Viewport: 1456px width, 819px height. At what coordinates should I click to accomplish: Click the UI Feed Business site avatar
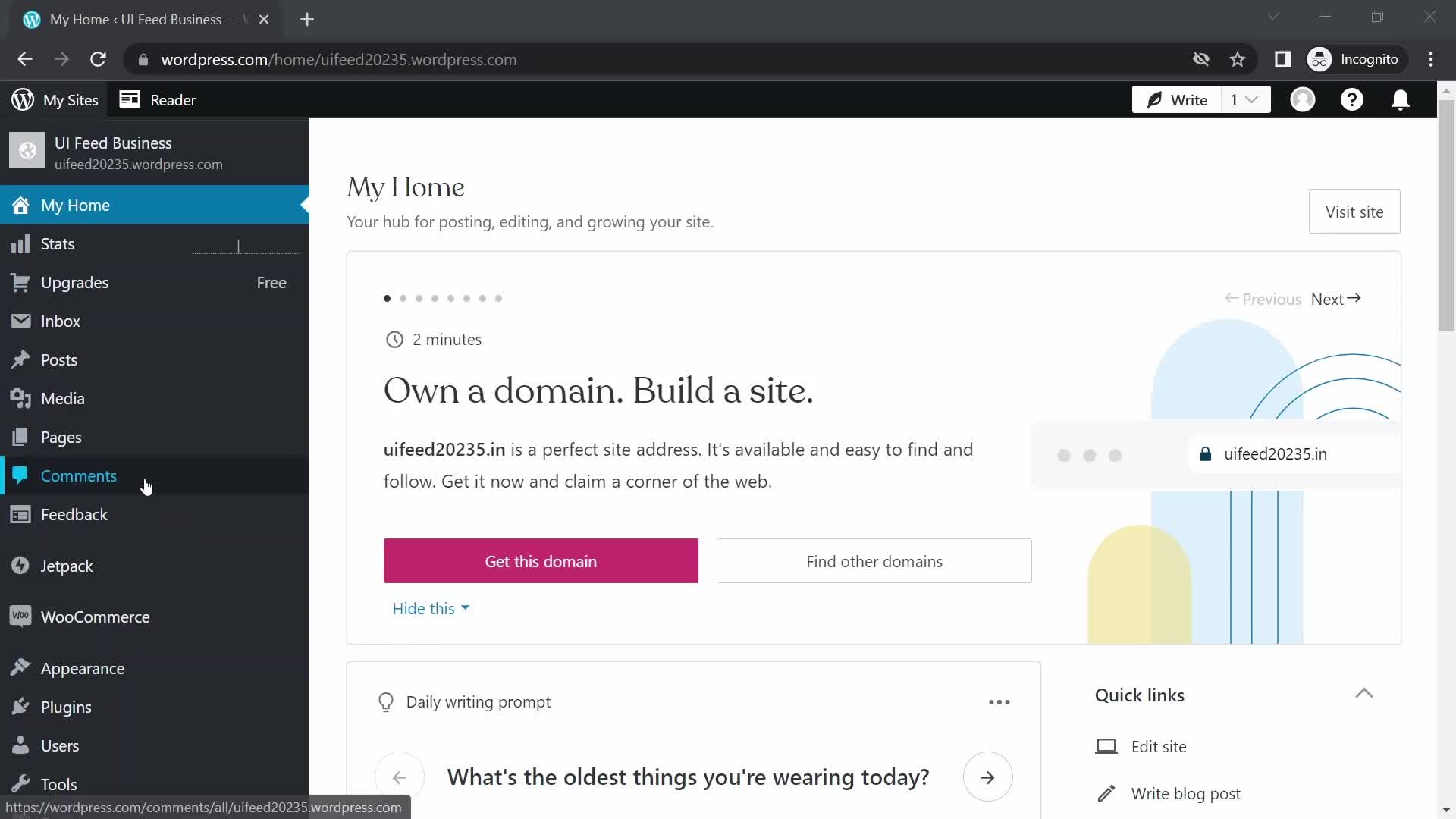(27, 150)
